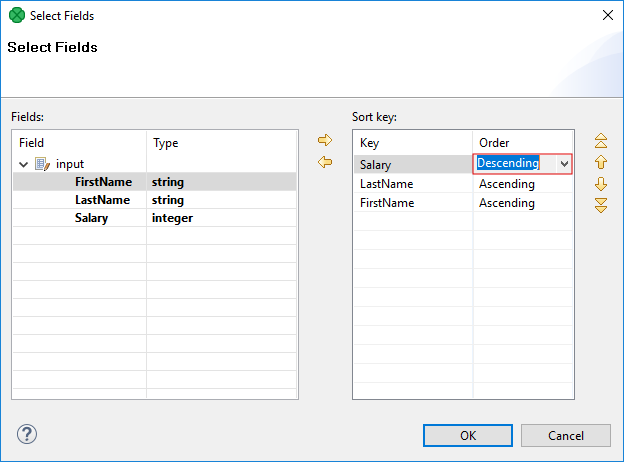Close the Select Fields dialog
The image size is (624, 462).
pos(607,15)
